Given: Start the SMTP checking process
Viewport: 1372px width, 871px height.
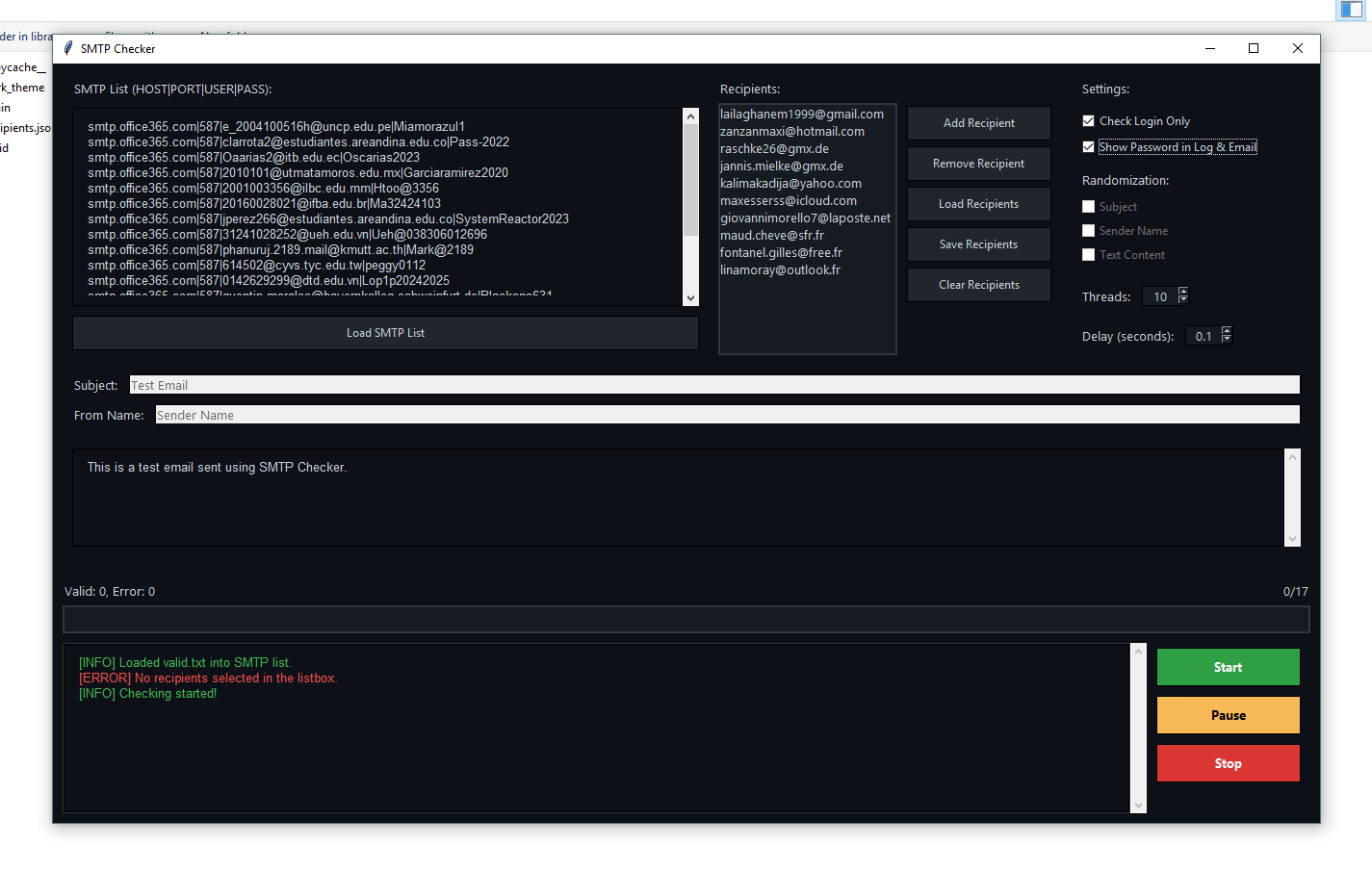Looking at the screenshot, I should (x=1228, y=667).
